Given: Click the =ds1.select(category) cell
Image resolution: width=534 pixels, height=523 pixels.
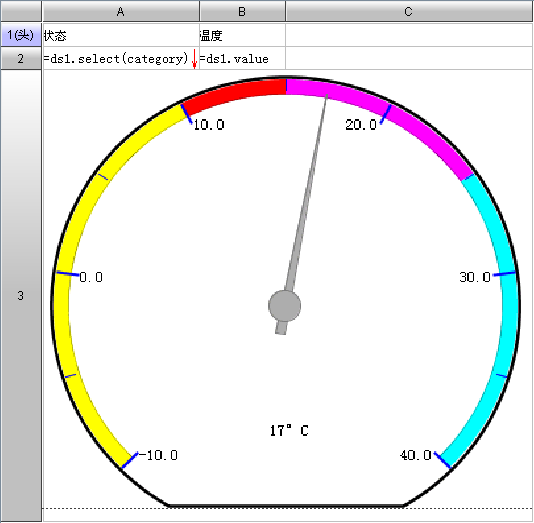Looking at the screenshot, I should click(121, 59).
